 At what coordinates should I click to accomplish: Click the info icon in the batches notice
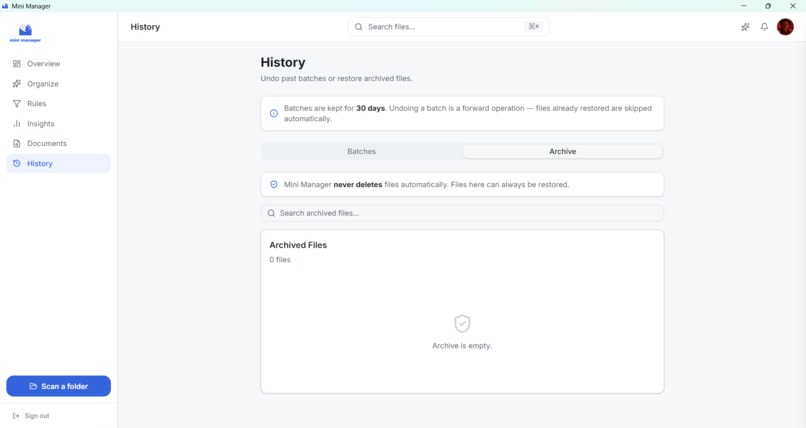[x=273, y=113]
